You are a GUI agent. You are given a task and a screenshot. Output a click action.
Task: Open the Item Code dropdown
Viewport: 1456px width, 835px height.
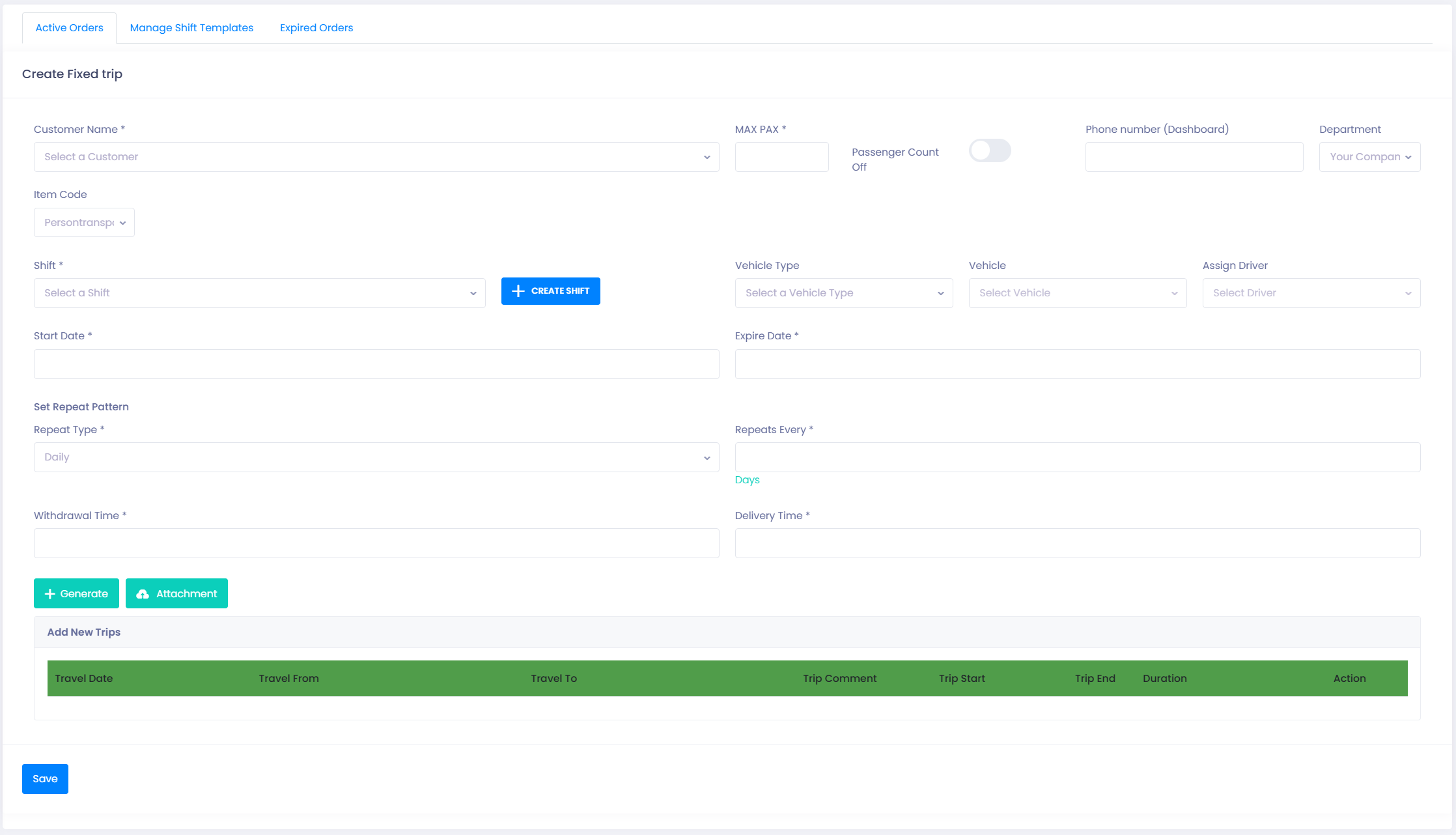pos(84,223)
